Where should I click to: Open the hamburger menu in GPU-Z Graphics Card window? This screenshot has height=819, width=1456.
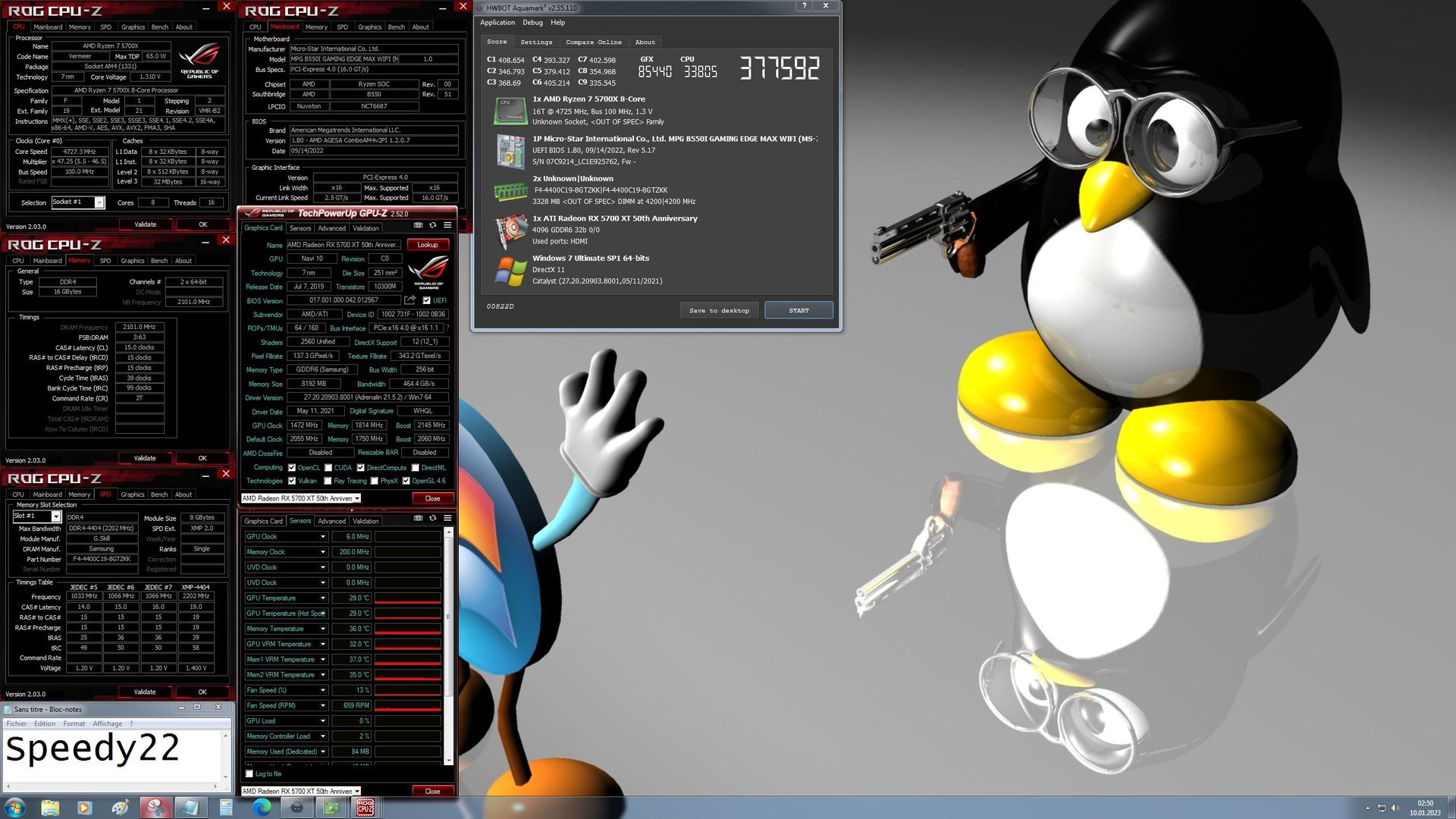(447, 225)
